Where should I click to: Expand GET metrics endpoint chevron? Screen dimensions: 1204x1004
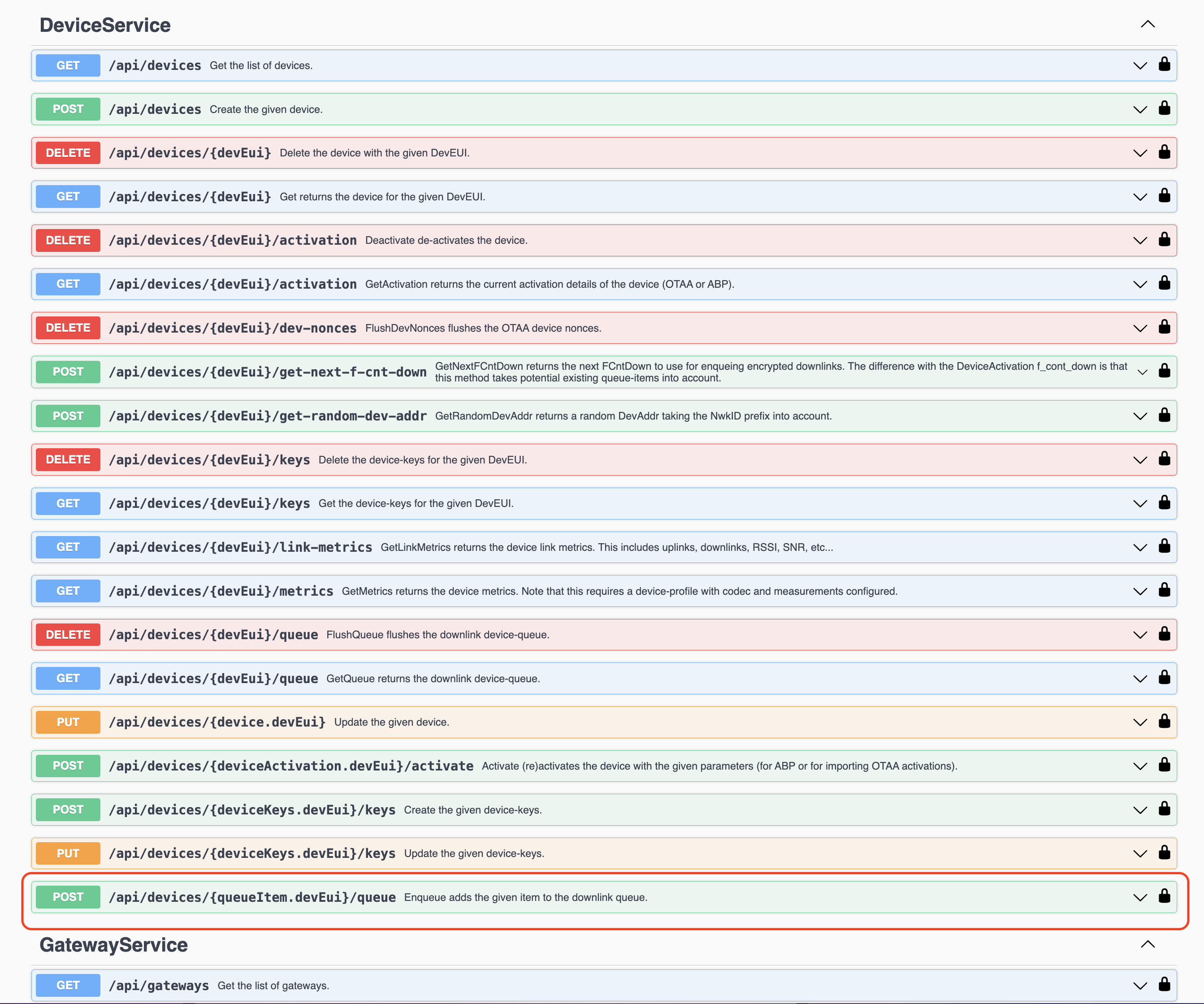pos(1140,591)
